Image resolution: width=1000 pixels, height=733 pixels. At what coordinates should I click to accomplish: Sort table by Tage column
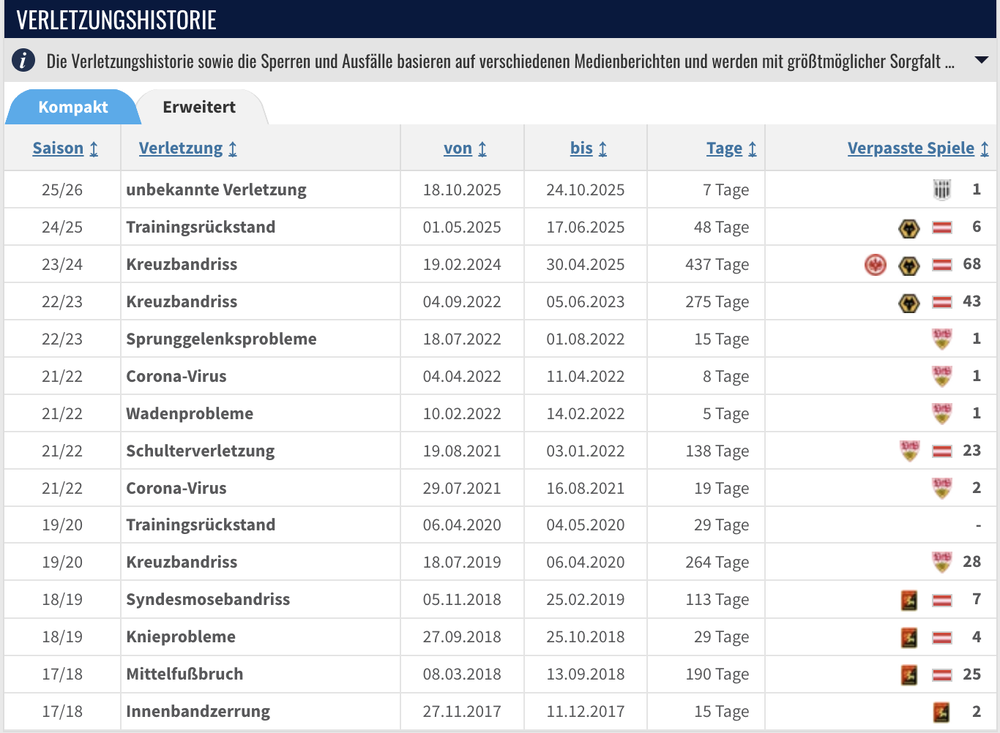point(731,148)
